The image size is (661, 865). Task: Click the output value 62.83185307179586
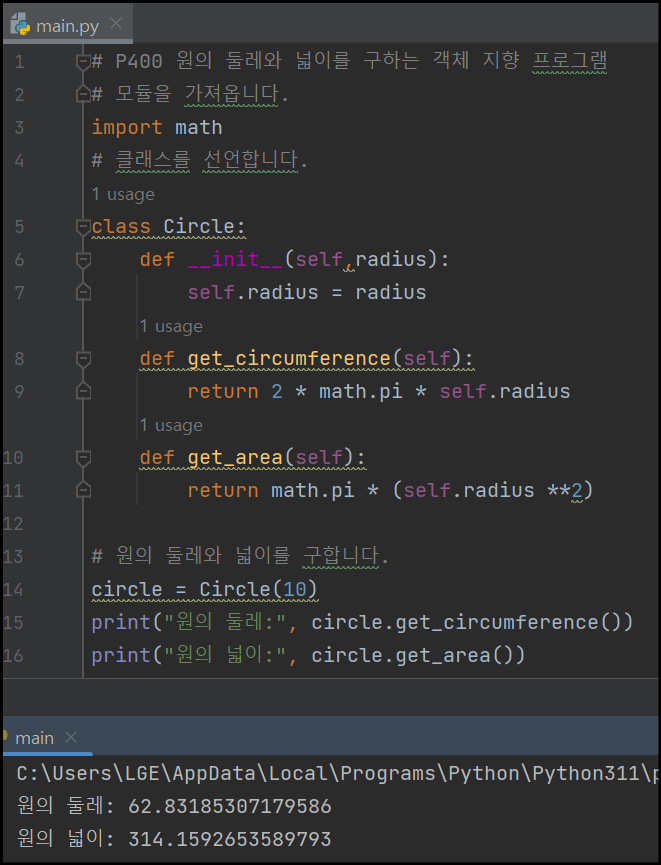230,807
